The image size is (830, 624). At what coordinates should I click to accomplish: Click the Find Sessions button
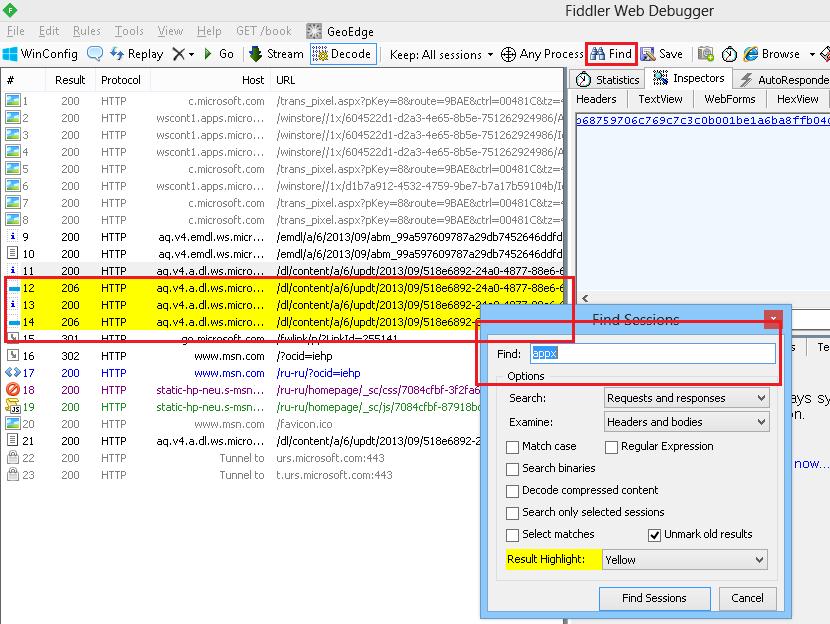coord(654,599)
